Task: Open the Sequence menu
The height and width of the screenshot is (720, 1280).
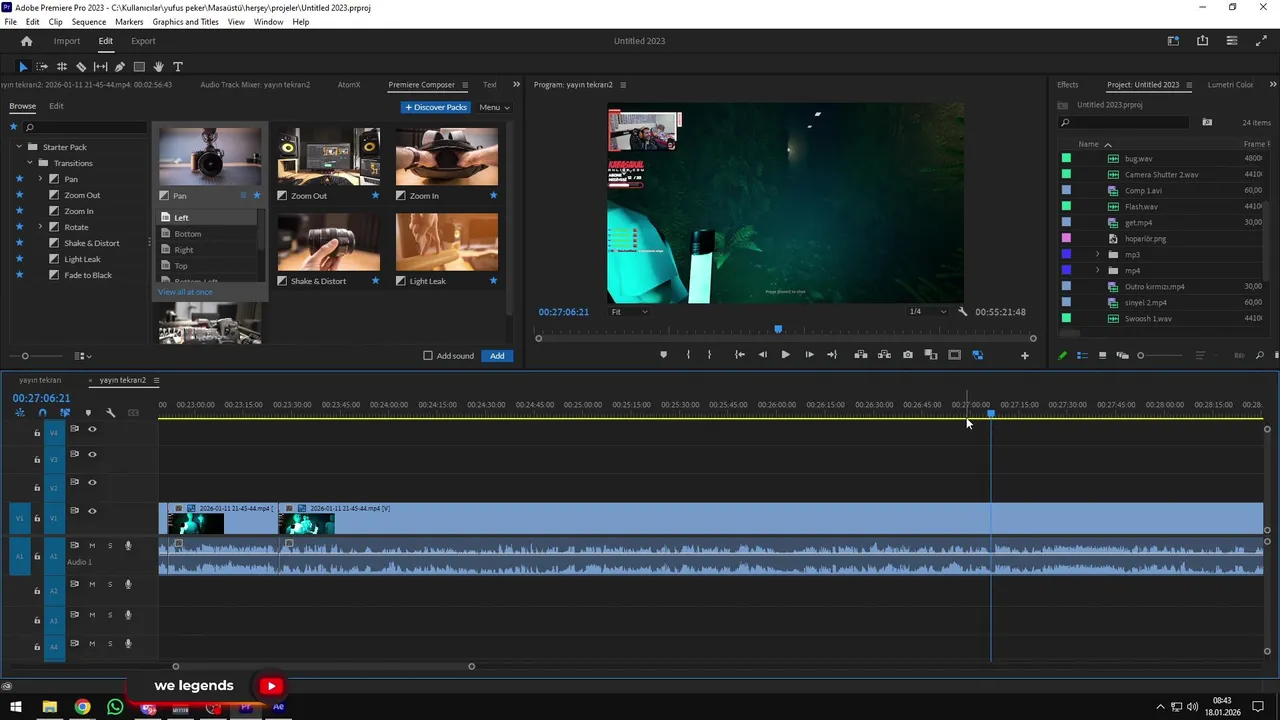Action: tap(89, 22)
